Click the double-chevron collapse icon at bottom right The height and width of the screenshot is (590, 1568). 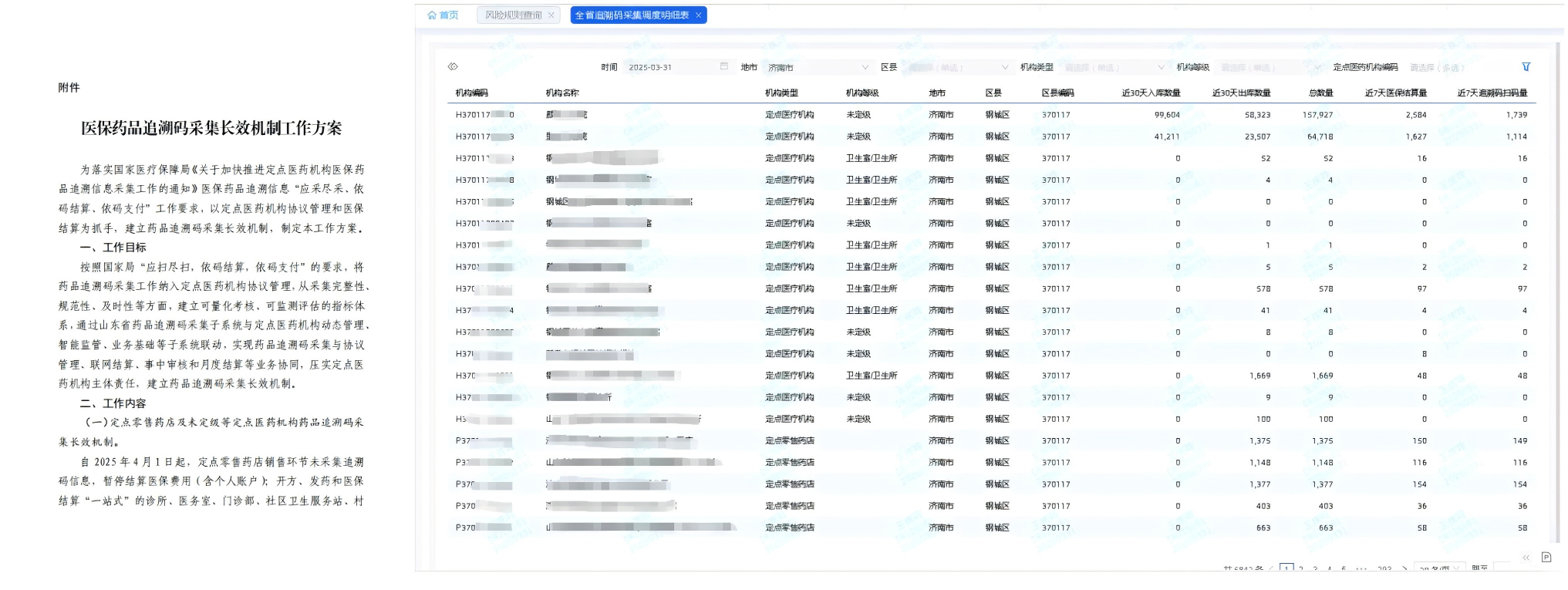click(1526, 557)
